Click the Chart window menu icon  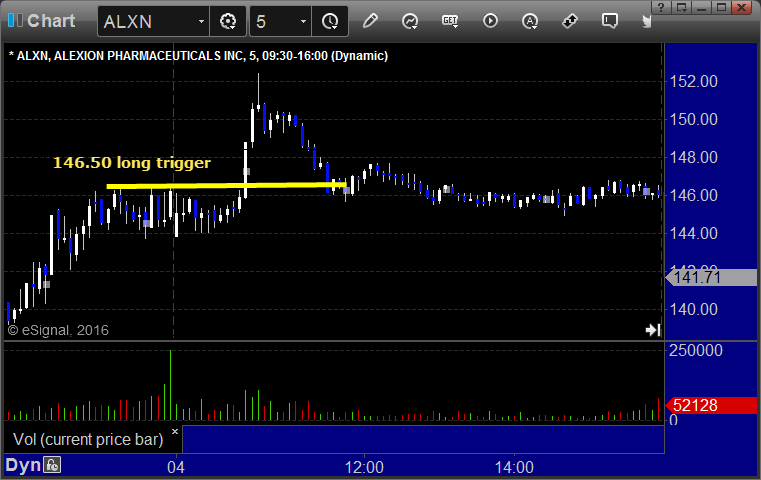tap(15, 21)
